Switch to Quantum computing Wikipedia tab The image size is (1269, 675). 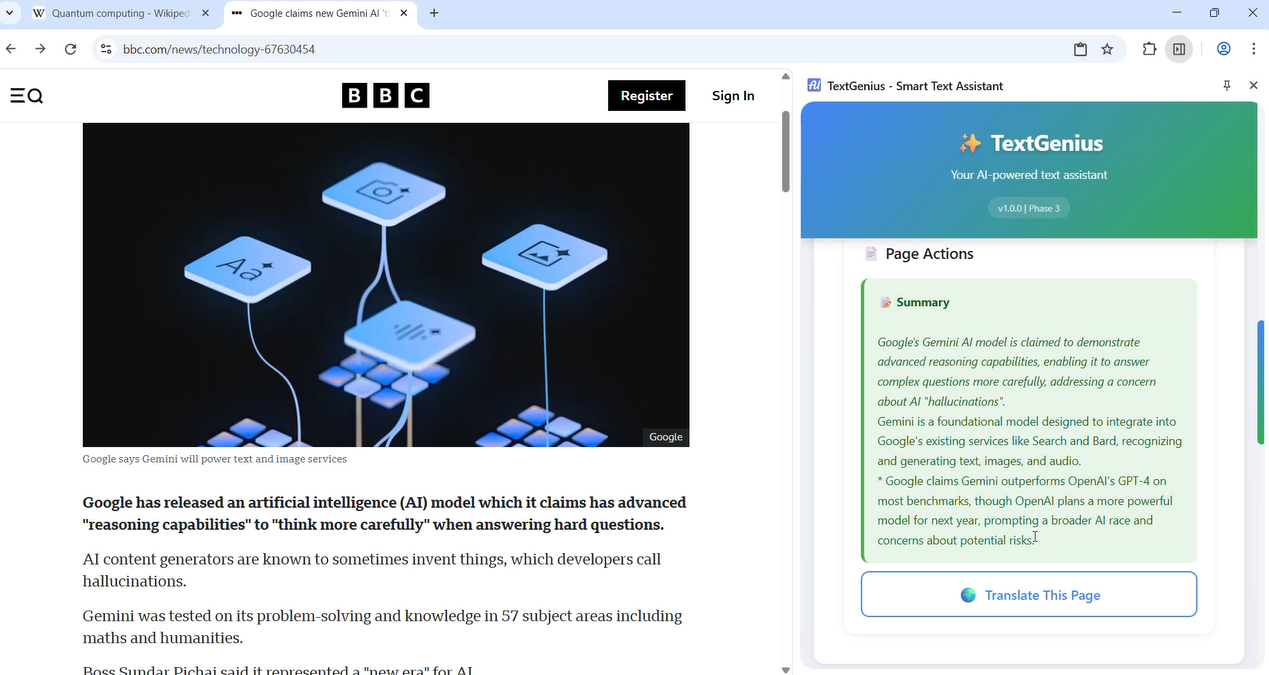[121, 14]
